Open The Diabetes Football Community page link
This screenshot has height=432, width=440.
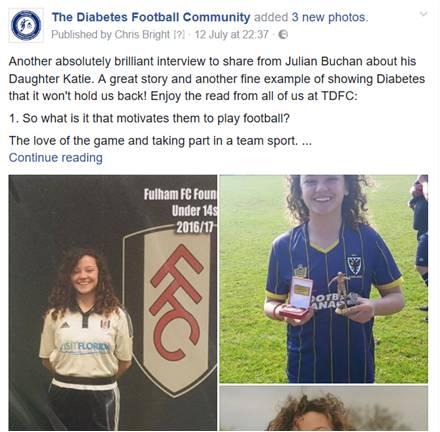[151, 17]
